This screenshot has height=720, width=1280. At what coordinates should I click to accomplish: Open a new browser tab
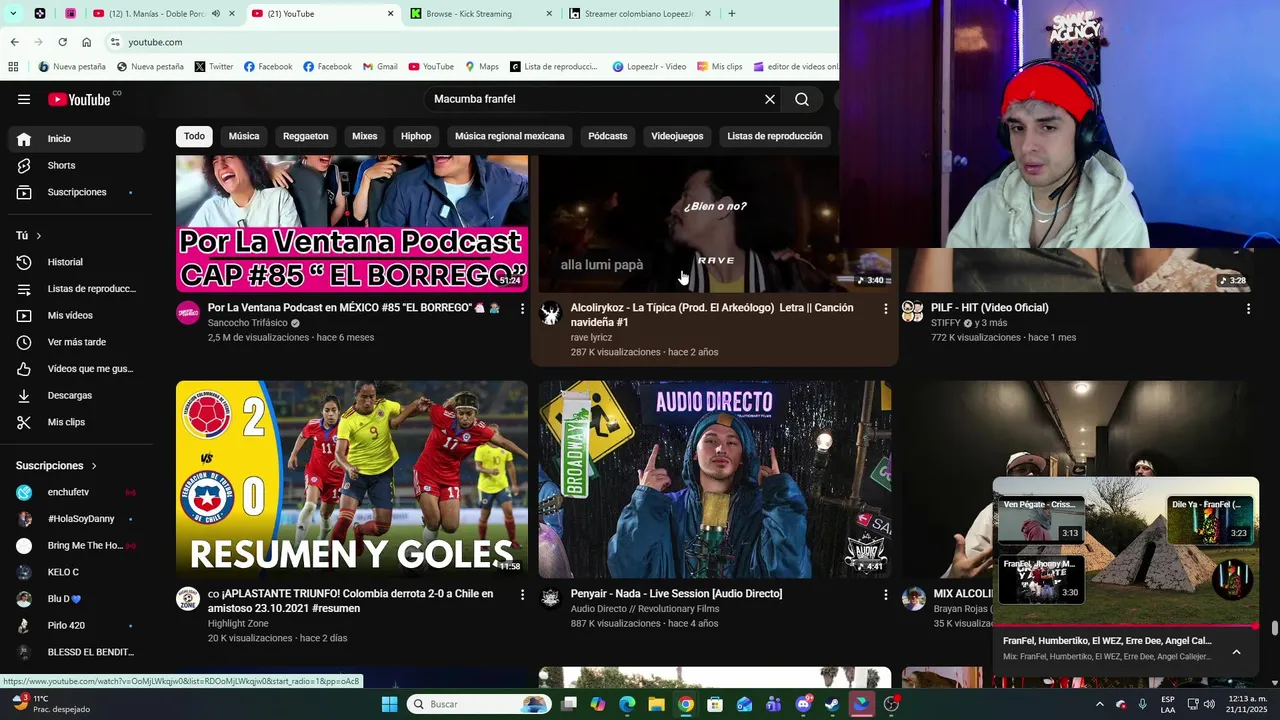pos(732,14)
